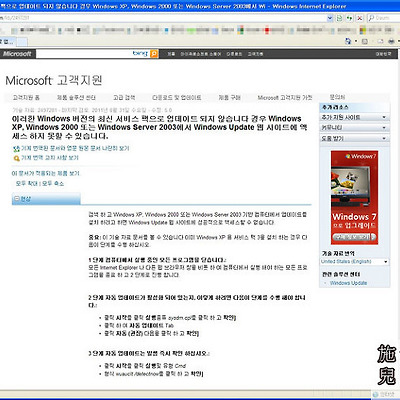The image size is (400, 400).
Task: Click the 기술 자료 번역 sidebar label
Action: click(x=338, y=254)
